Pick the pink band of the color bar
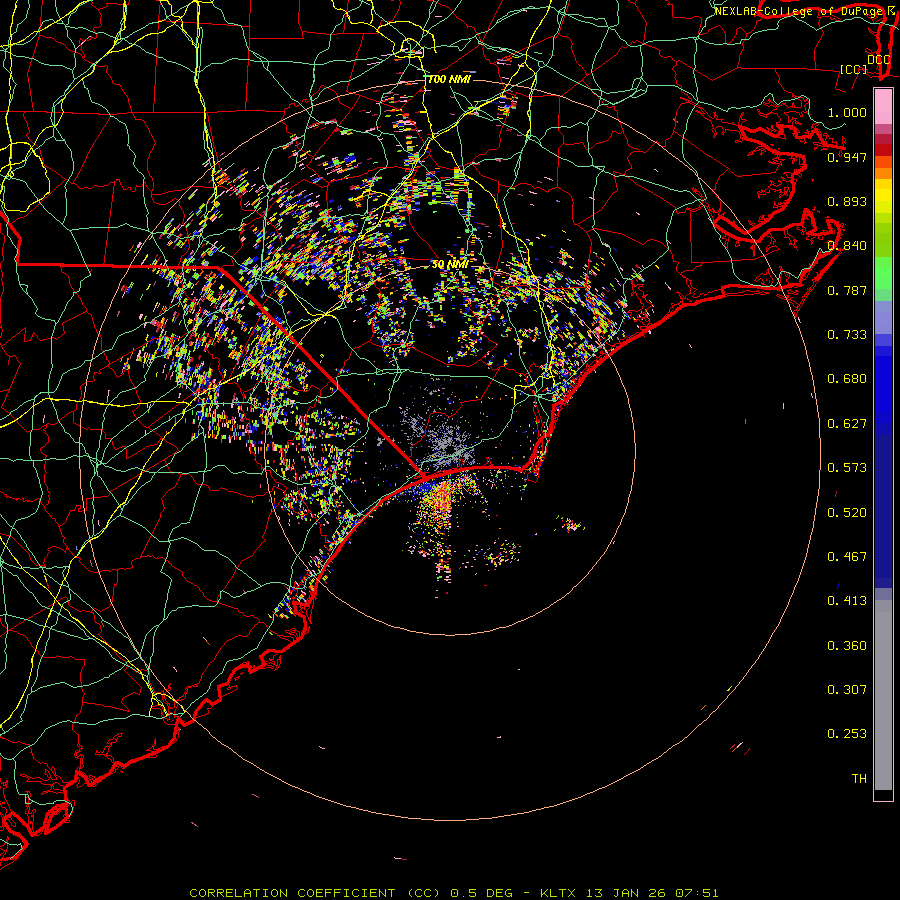The image size is (900, 900). [883, 106]
